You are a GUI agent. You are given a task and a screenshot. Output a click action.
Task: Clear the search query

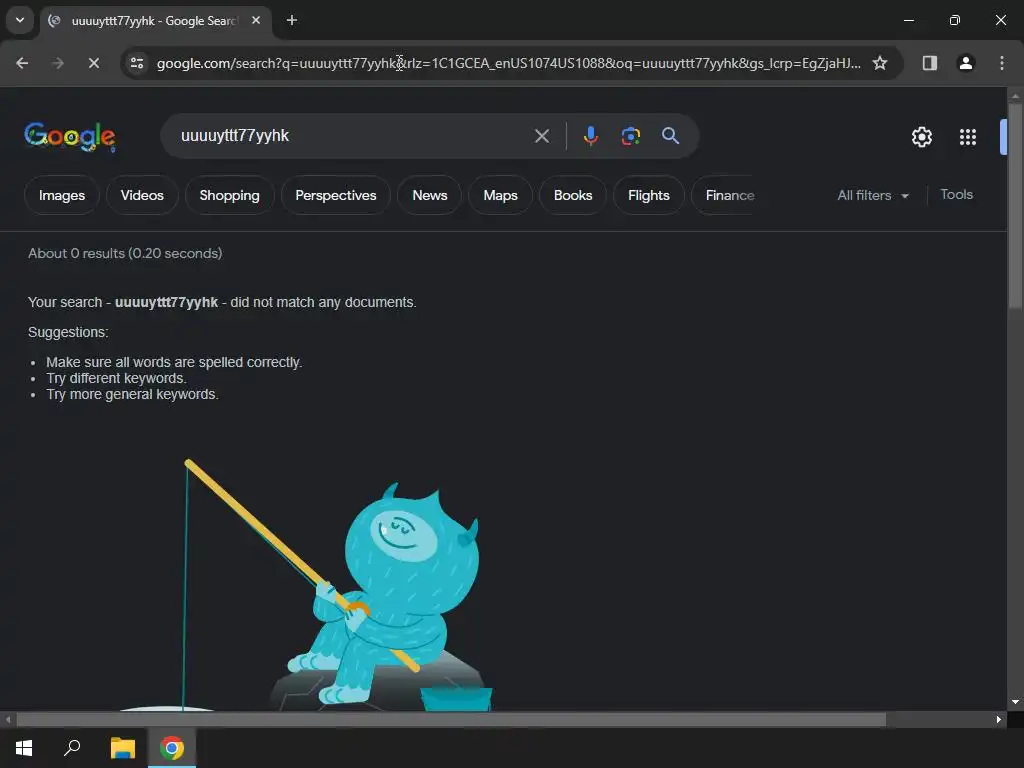pos(541,136)
